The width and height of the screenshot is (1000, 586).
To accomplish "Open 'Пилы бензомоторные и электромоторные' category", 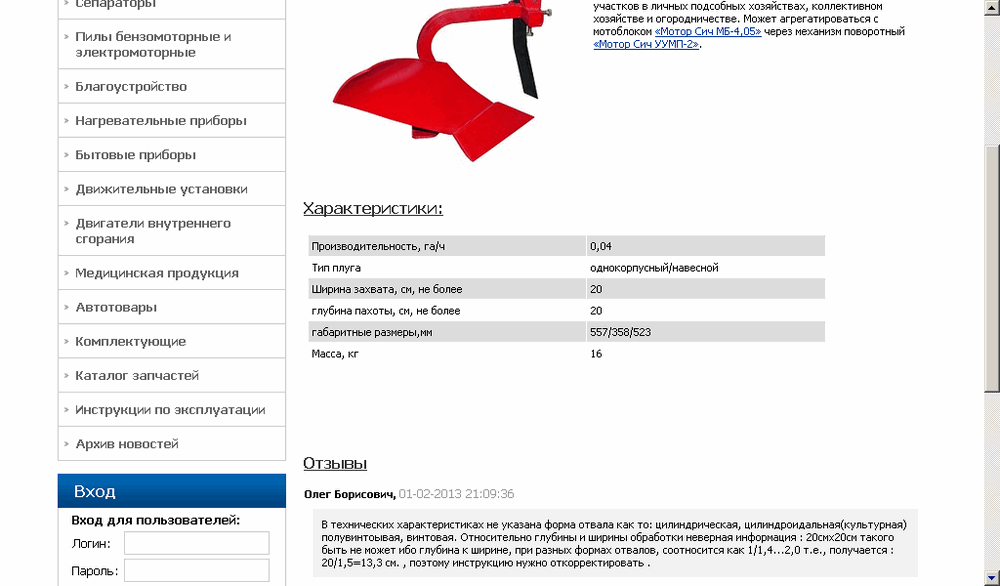I will (x=153, y=45).
